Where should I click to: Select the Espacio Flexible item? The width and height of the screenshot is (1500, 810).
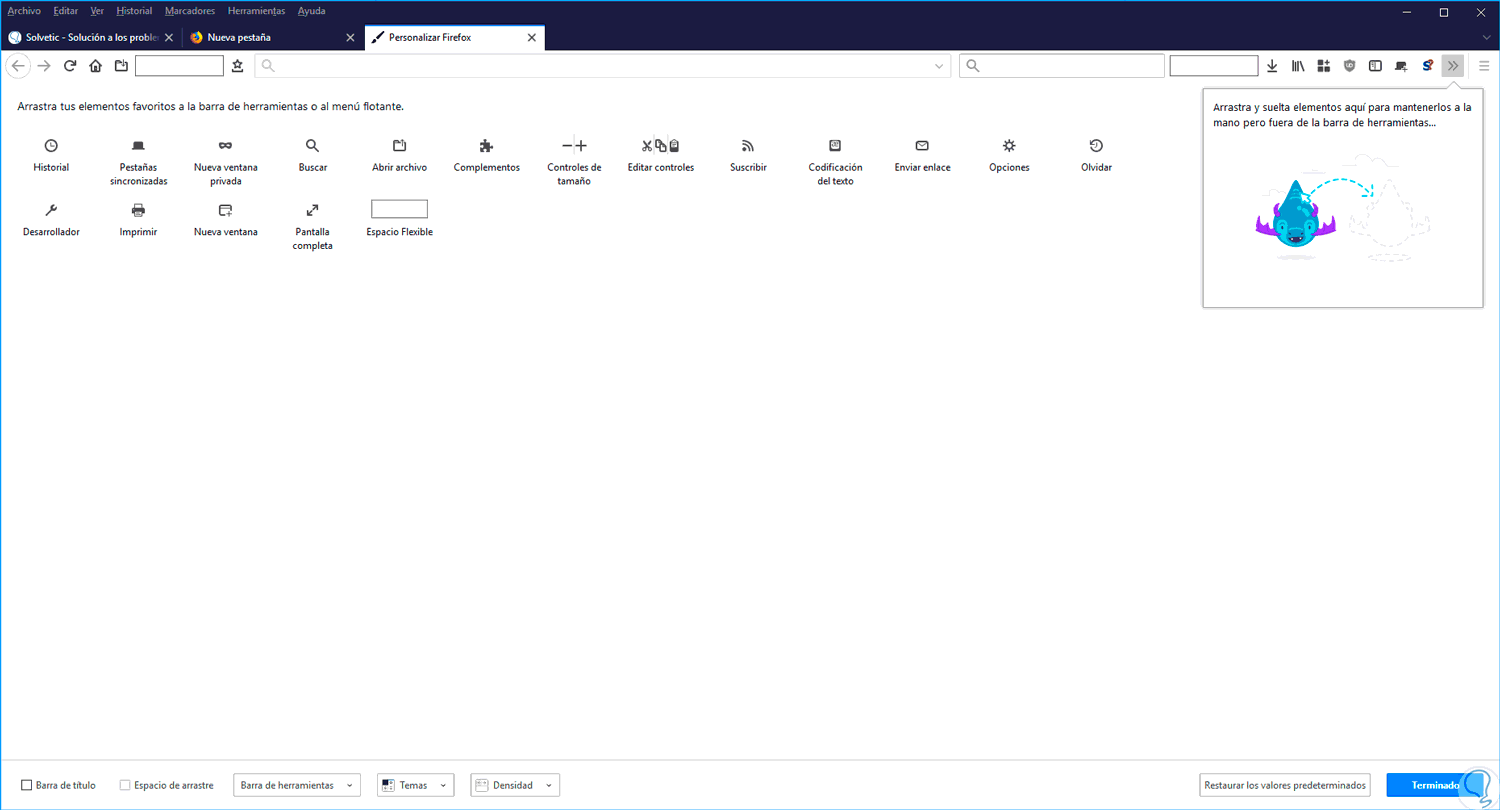(399, 219)
